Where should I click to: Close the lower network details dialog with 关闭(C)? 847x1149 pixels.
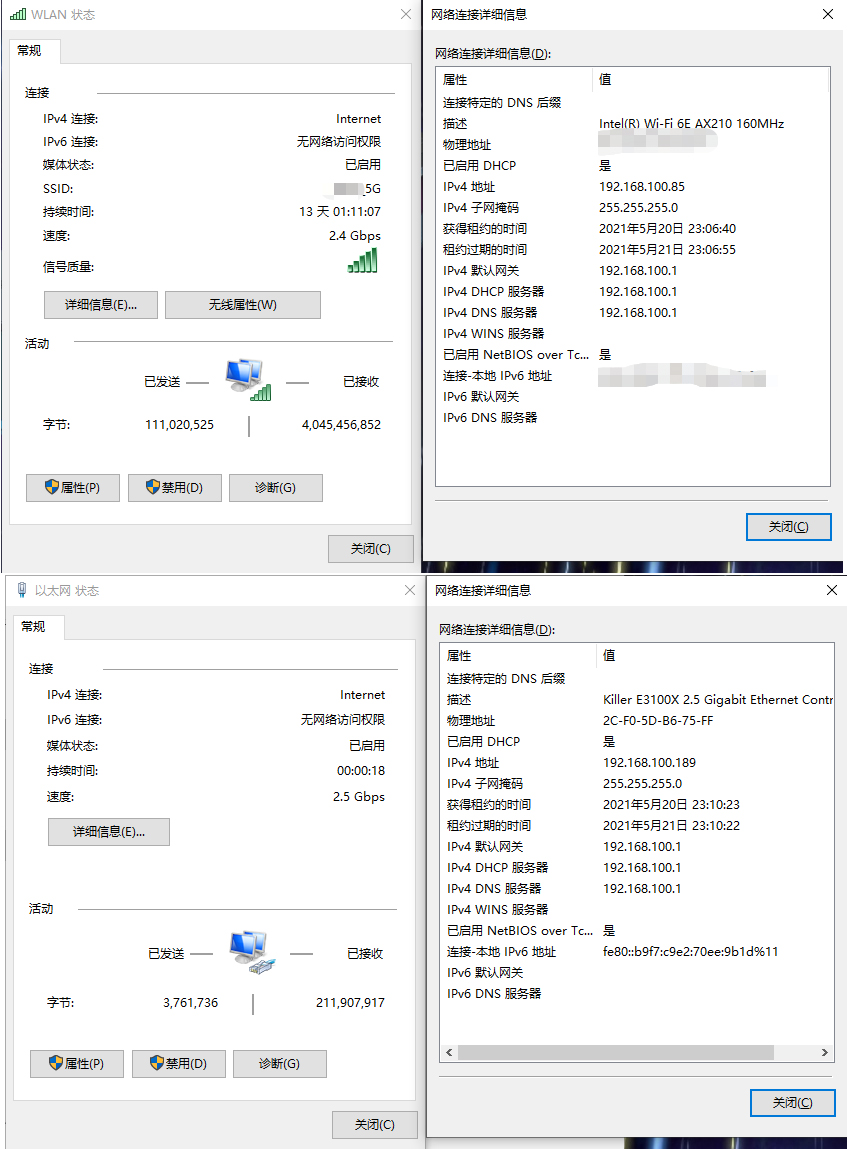pos(792,1103)
